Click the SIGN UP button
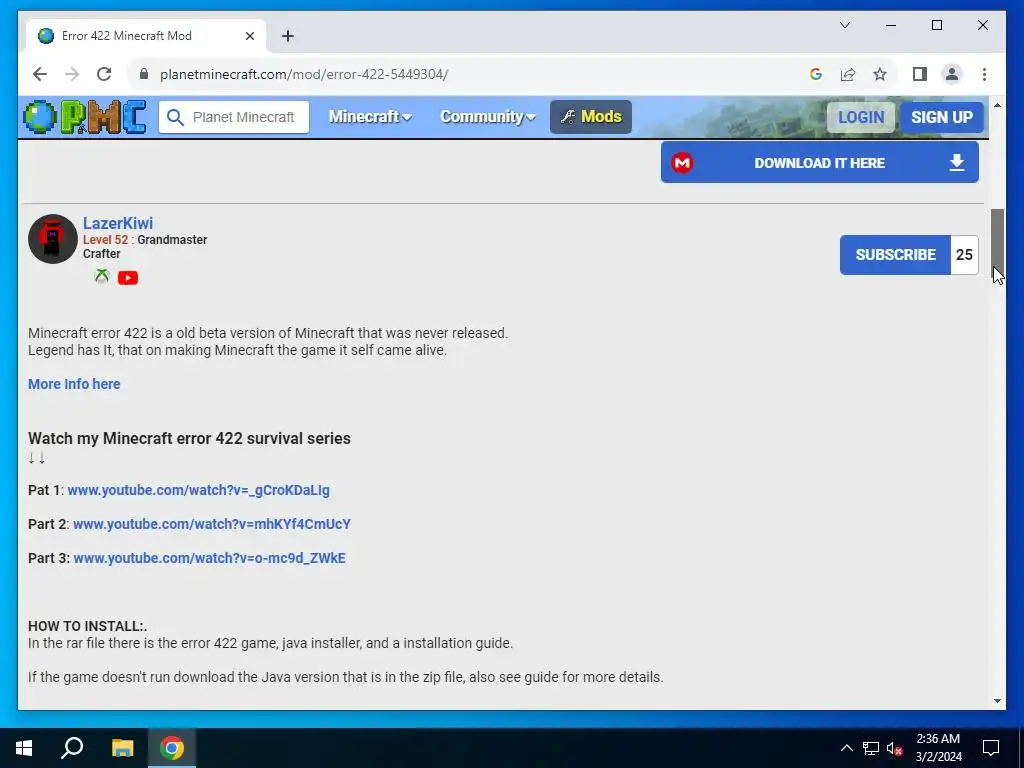 pos(942,118)
